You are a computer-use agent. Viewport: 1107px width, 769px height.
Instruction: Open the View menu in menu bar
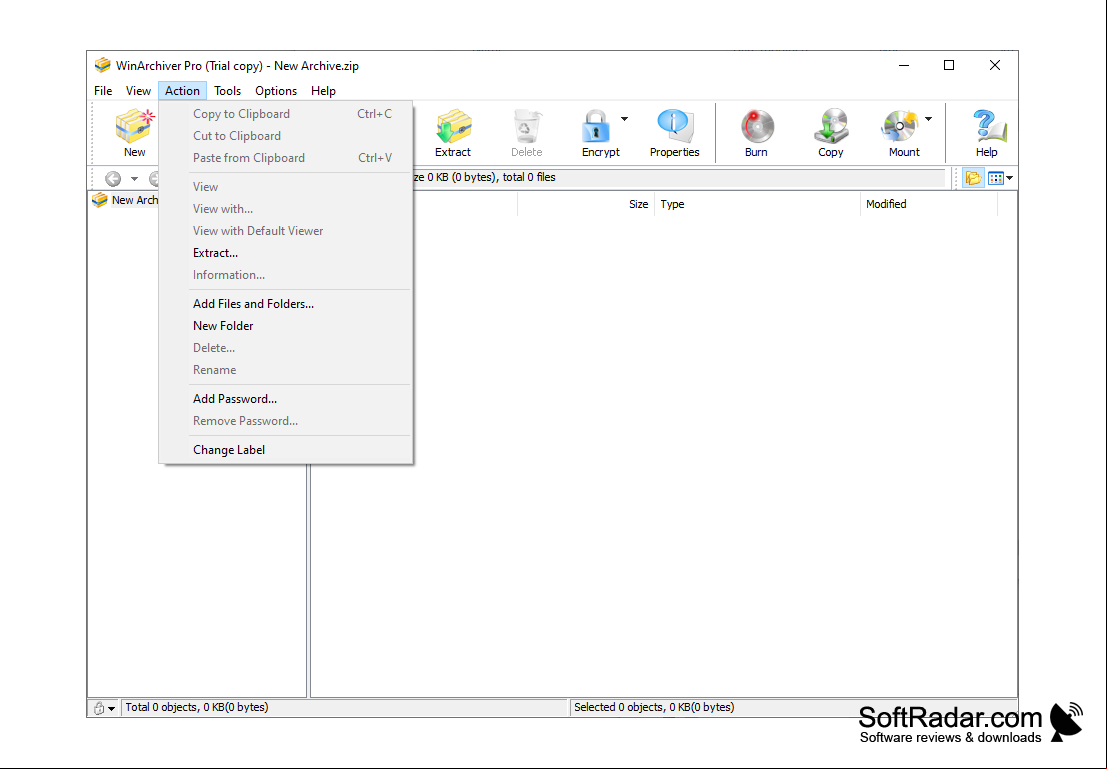click(138, 90)
